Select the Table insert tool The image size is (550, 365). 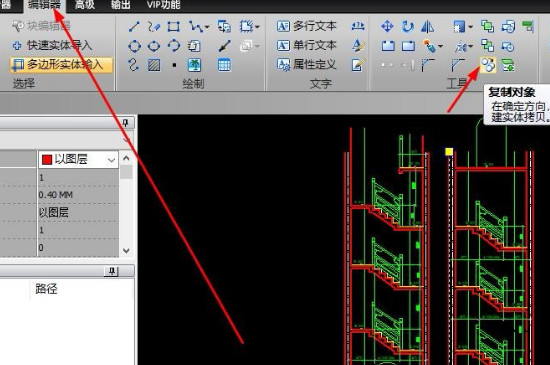click(224, 65)
